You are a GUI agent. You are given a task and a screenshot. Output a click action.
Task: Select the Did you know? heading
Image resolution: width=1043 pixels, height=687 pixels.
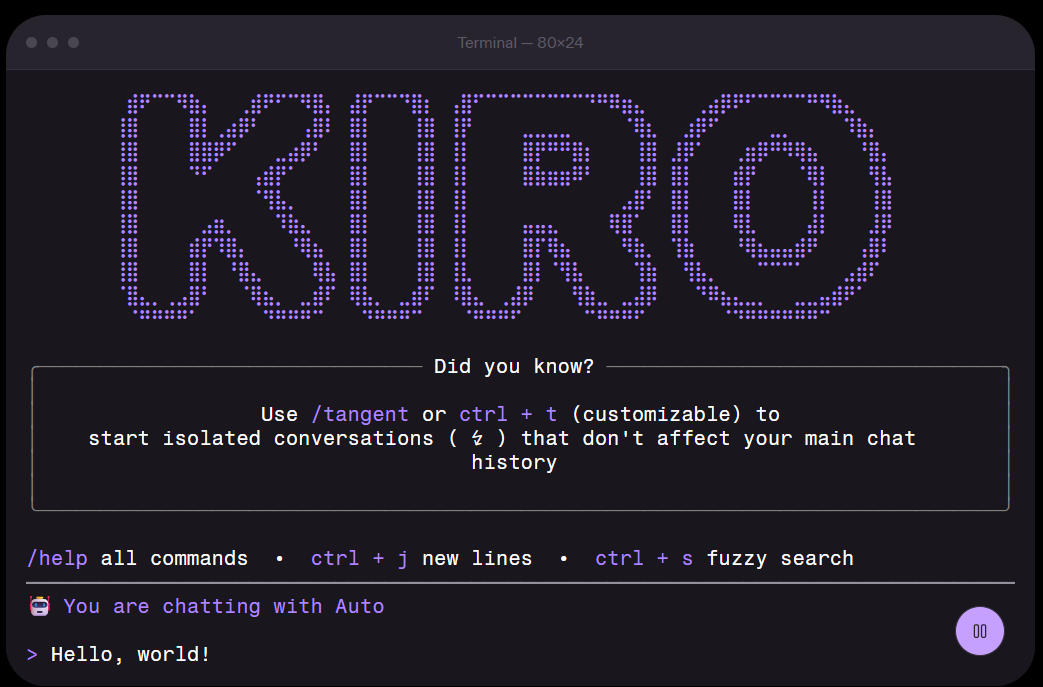point(516,366)
